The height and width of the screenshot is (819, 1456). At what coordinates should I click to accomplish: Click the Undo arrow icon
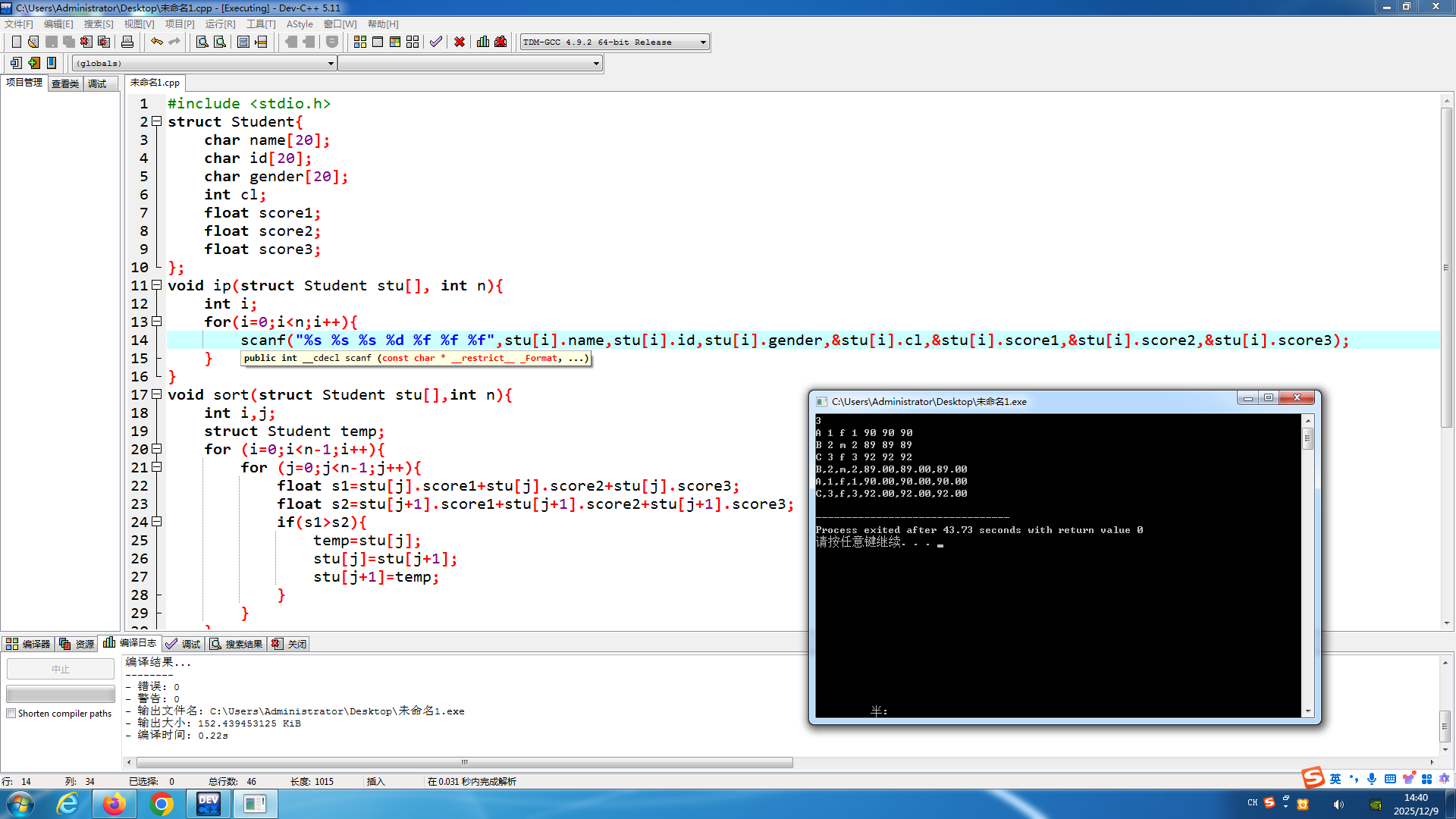pyautogui.click(x=156, y=42)
